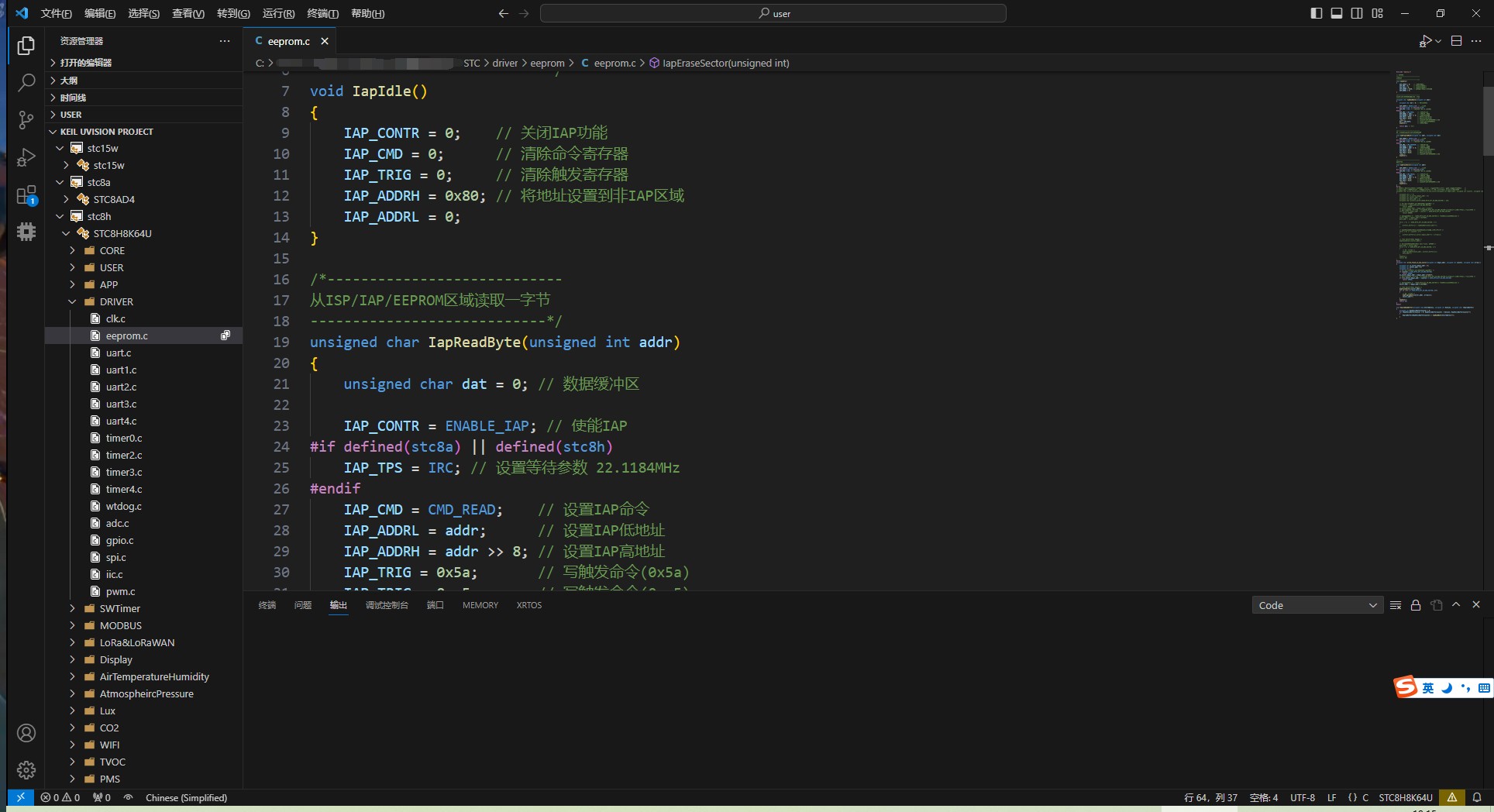The width and height of the screenshot is (1494, 812).
Task: Open the Code output channel dropdown
Action: tap(1317, 605)
